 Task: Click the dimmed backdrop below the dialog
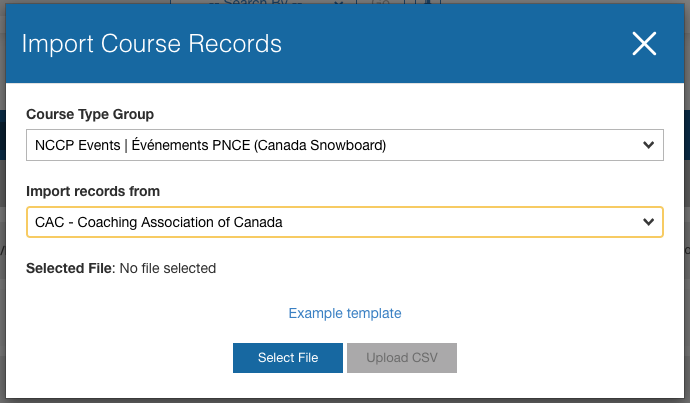(345, 399)
